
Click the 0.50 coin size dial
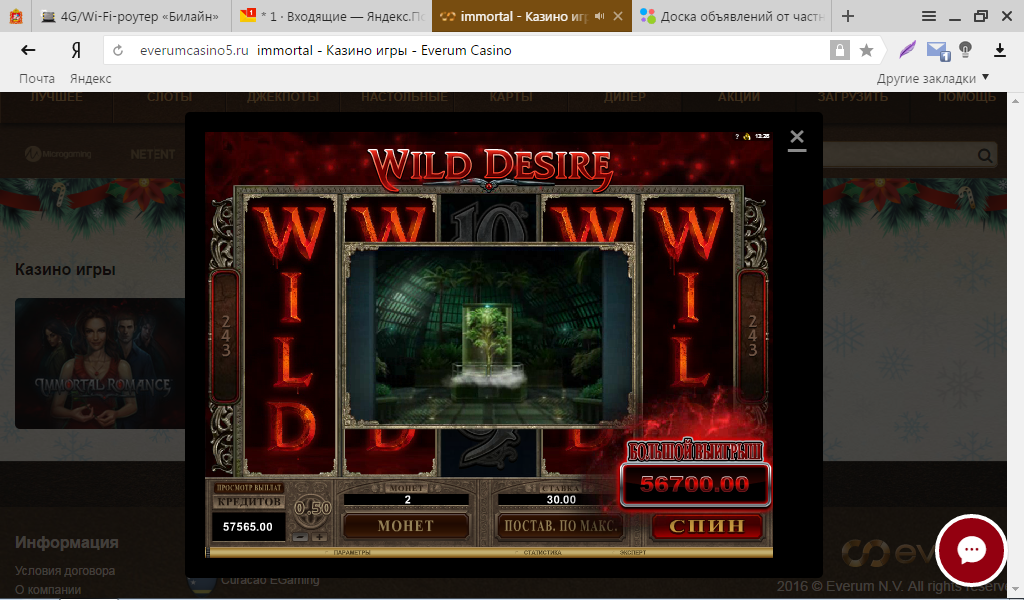click(312, 508)
